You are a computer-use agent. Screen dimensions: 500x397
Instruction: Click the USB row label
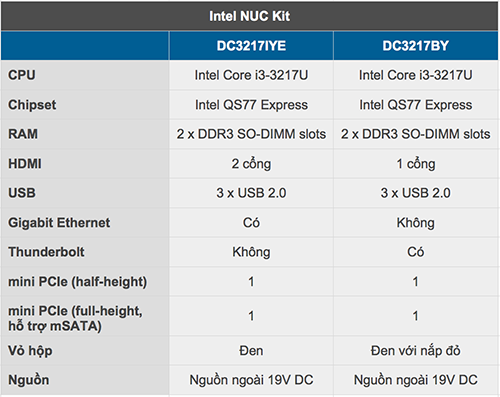pyautogui.click(x=22, y=193)
